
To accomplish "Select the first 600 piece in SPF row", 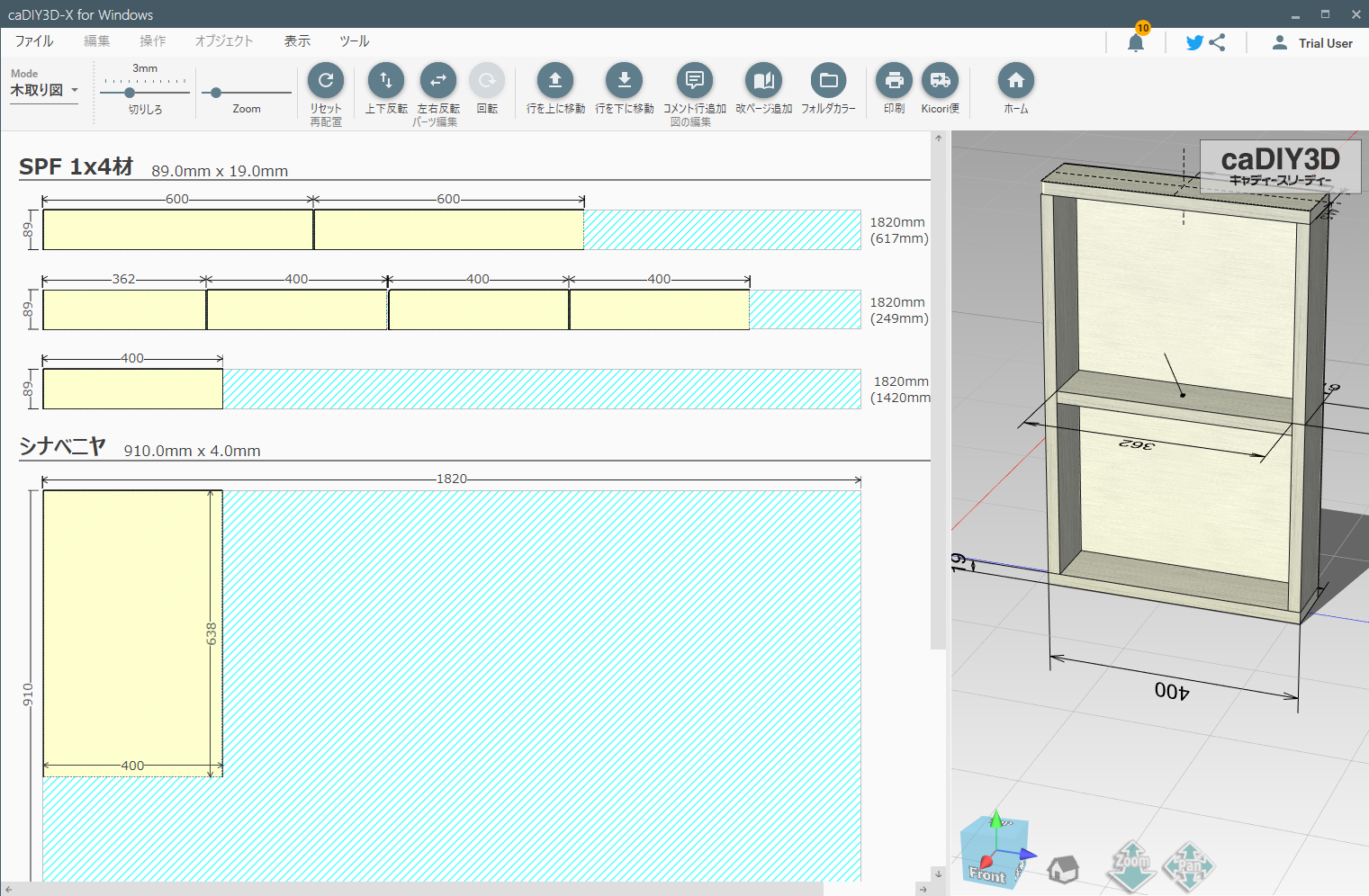I will click(x=177, y=229).
